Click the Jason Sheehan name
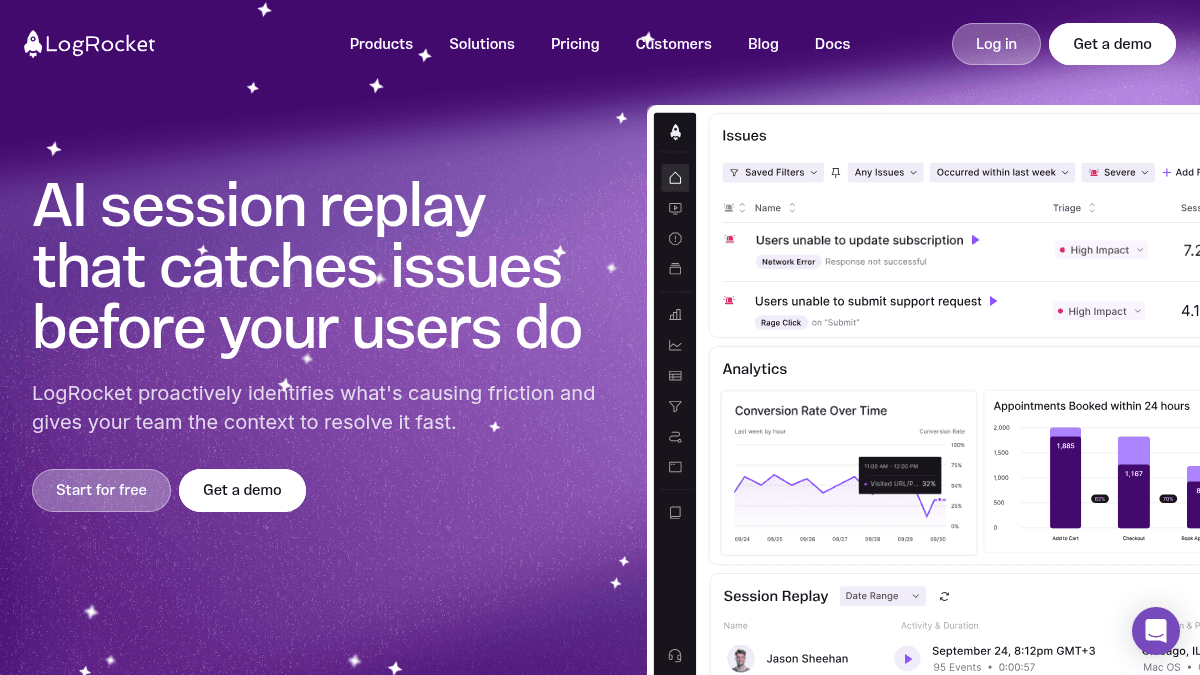1200x675 pixels. (x=807, y=659)
